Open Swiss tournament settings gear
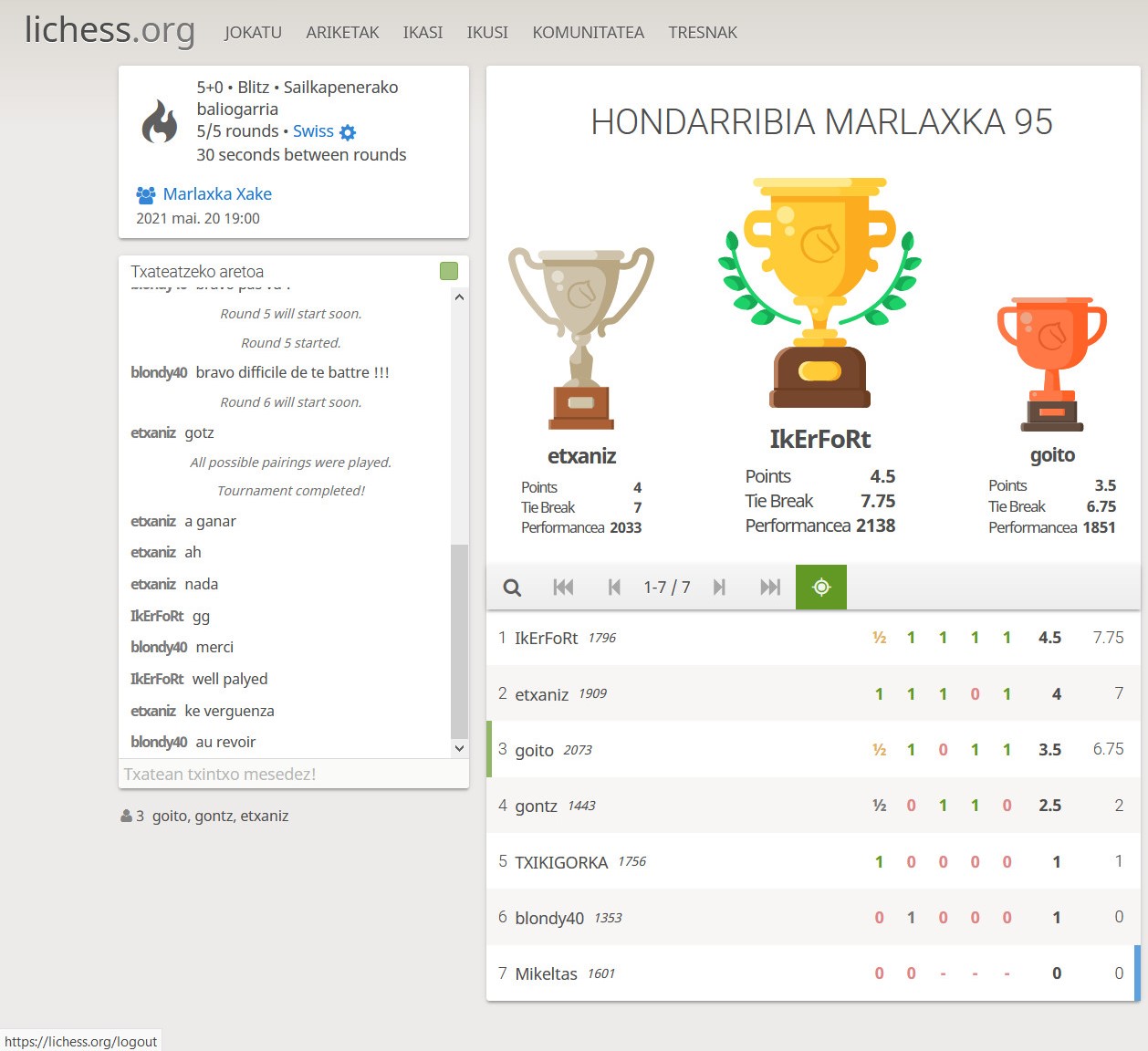Viewport: 1148px width, 1051px height. 348,132
